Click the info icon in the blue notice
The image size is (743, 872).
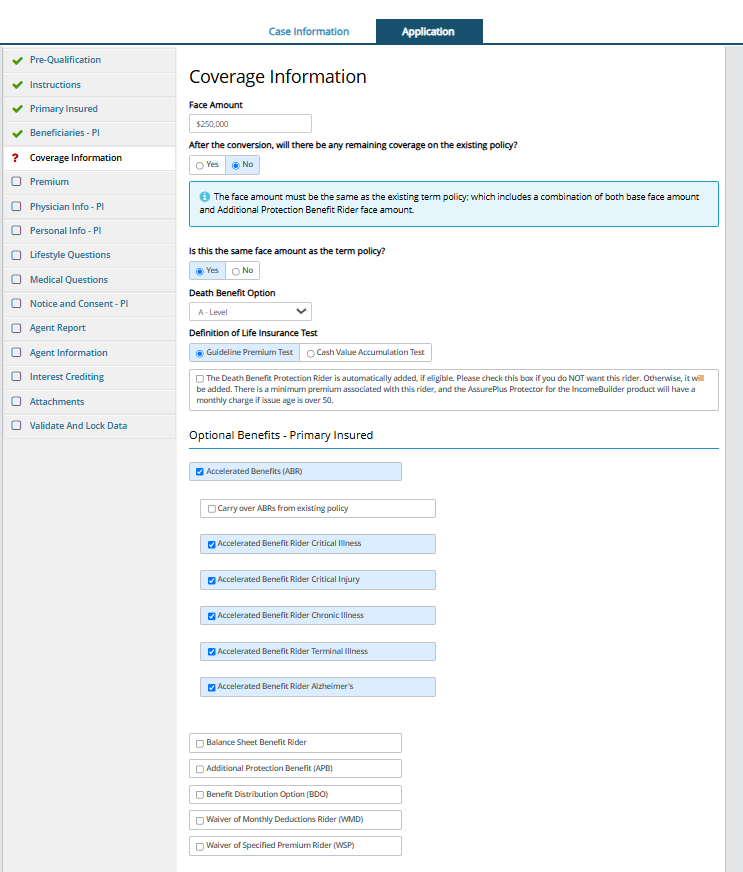point(204,197)
